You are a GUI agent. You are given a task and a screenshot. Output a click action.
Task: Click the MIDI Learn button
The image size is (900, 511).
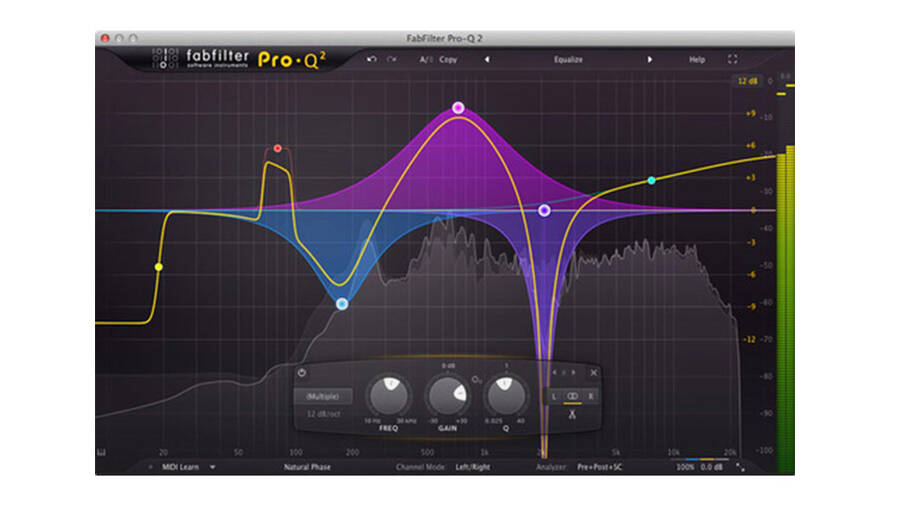(180, 467)
